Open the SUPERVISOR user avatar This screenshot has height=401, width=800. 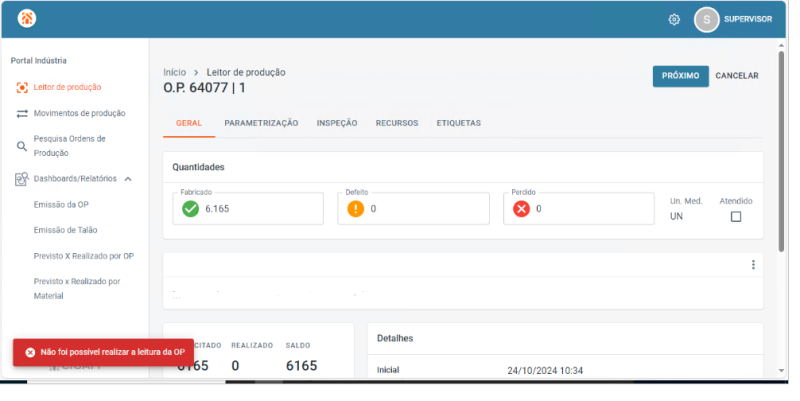click(707, 19)
